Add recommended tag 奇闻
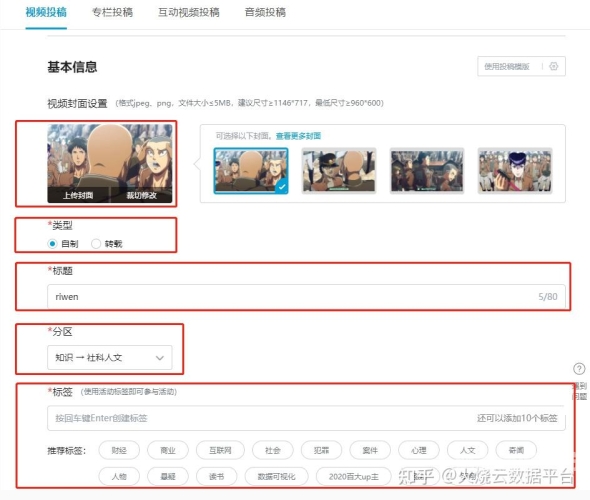The width and height of the screenshot is (590, 500). tap(516, 450)
